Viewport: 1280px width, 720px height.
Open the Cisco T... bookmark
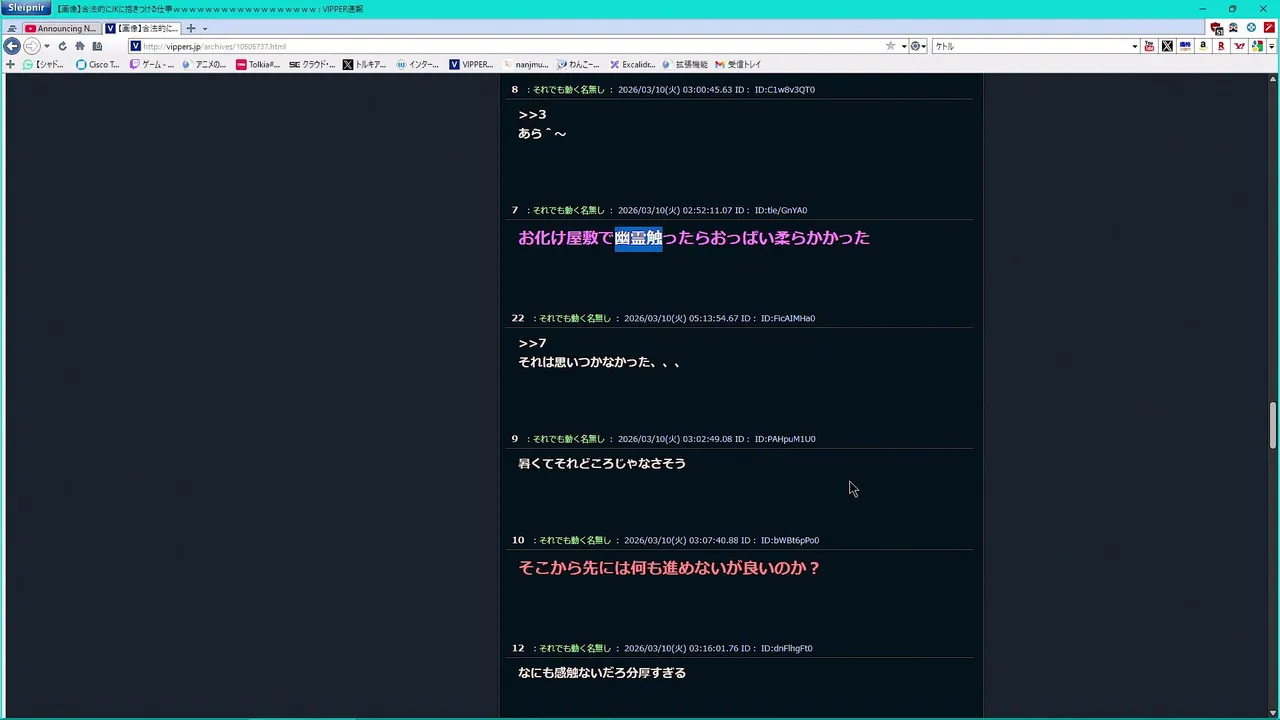click(98, 64)
